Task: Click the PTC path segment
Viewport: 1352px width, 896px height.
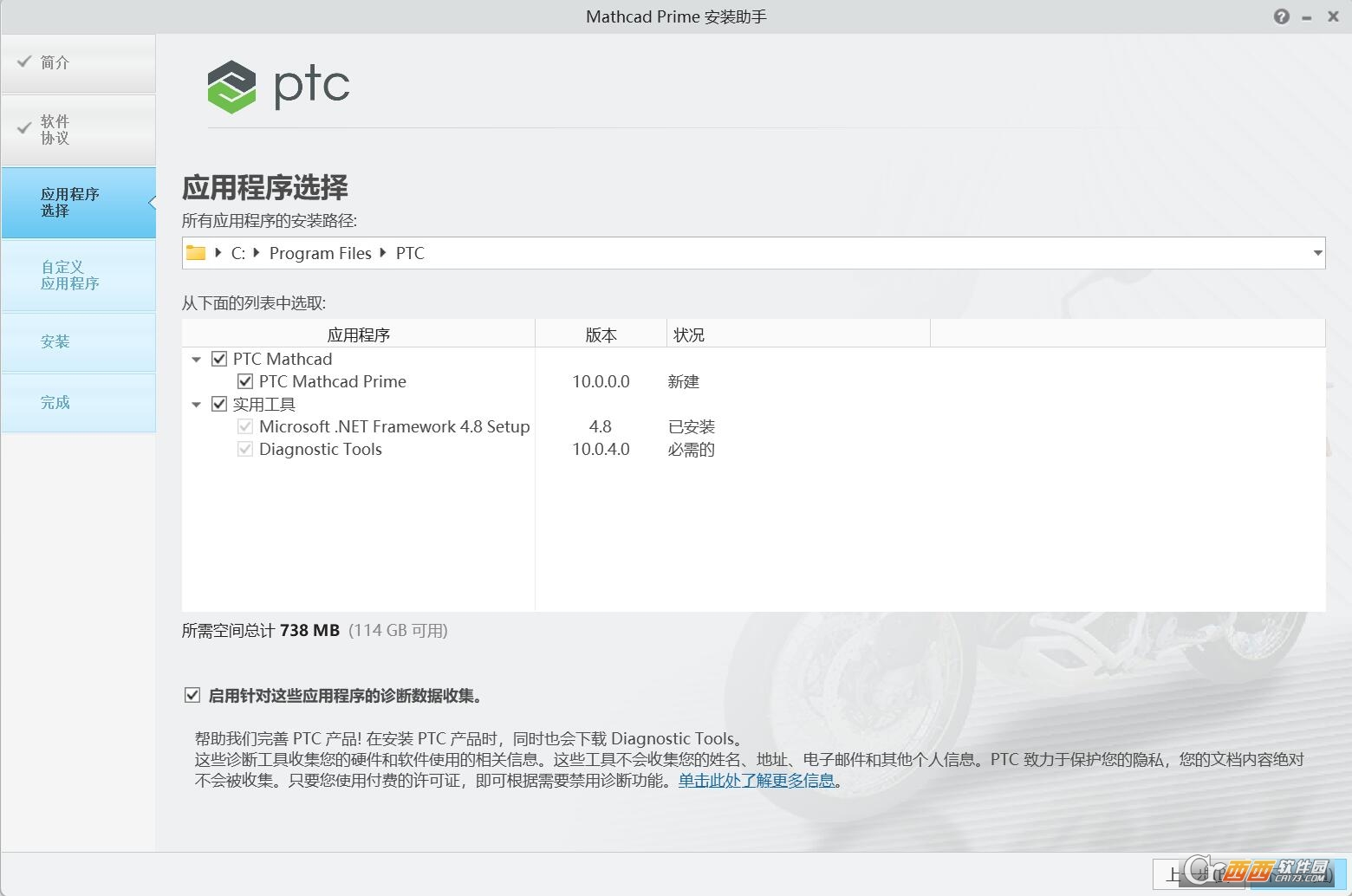Action: [x=410, y=253]
